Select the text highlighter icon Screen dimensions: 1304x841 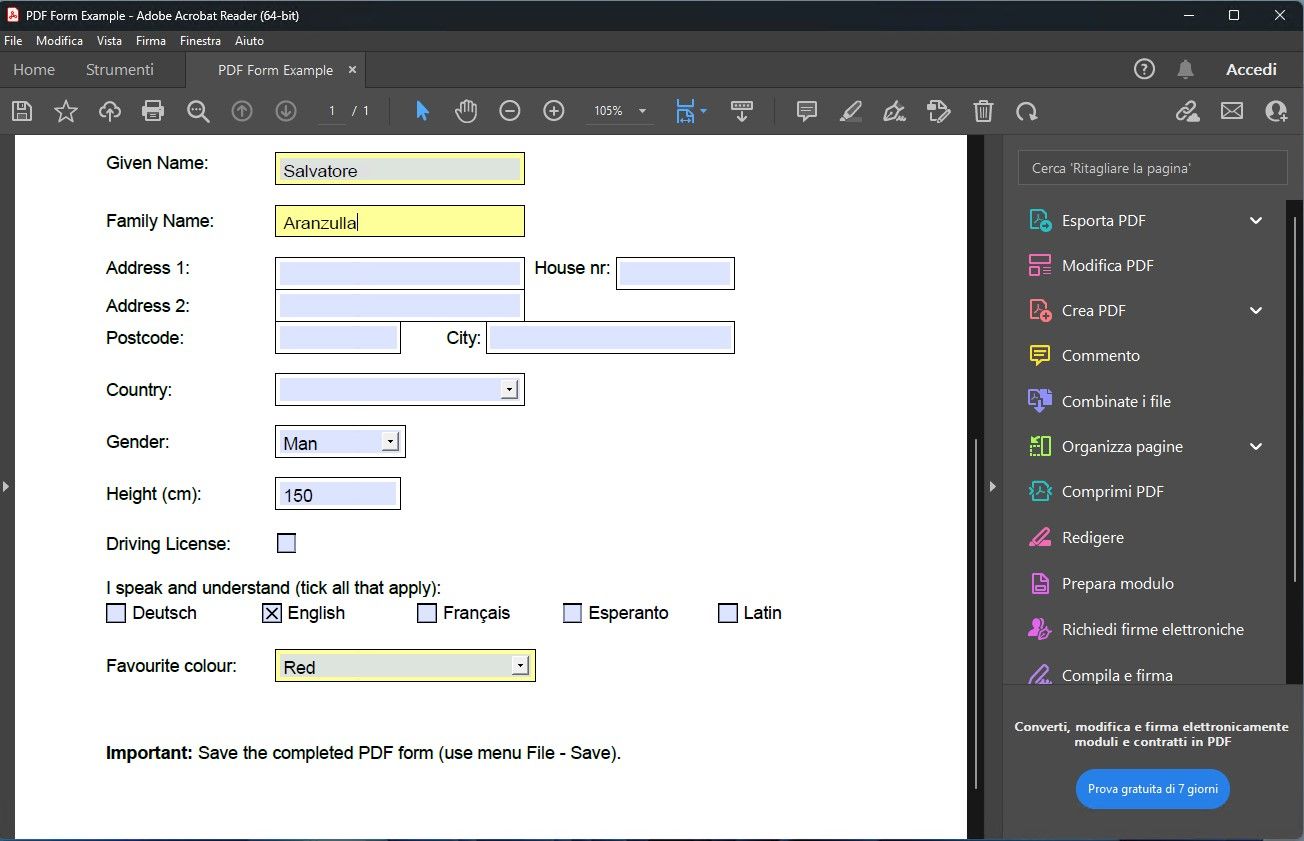click(850, 111)
